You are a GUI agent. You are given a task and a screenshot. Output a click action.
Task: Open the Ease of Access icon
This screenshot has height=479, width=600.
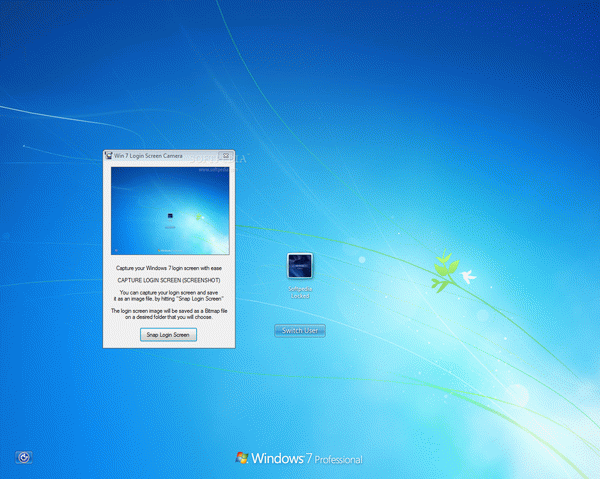point(24,457)
